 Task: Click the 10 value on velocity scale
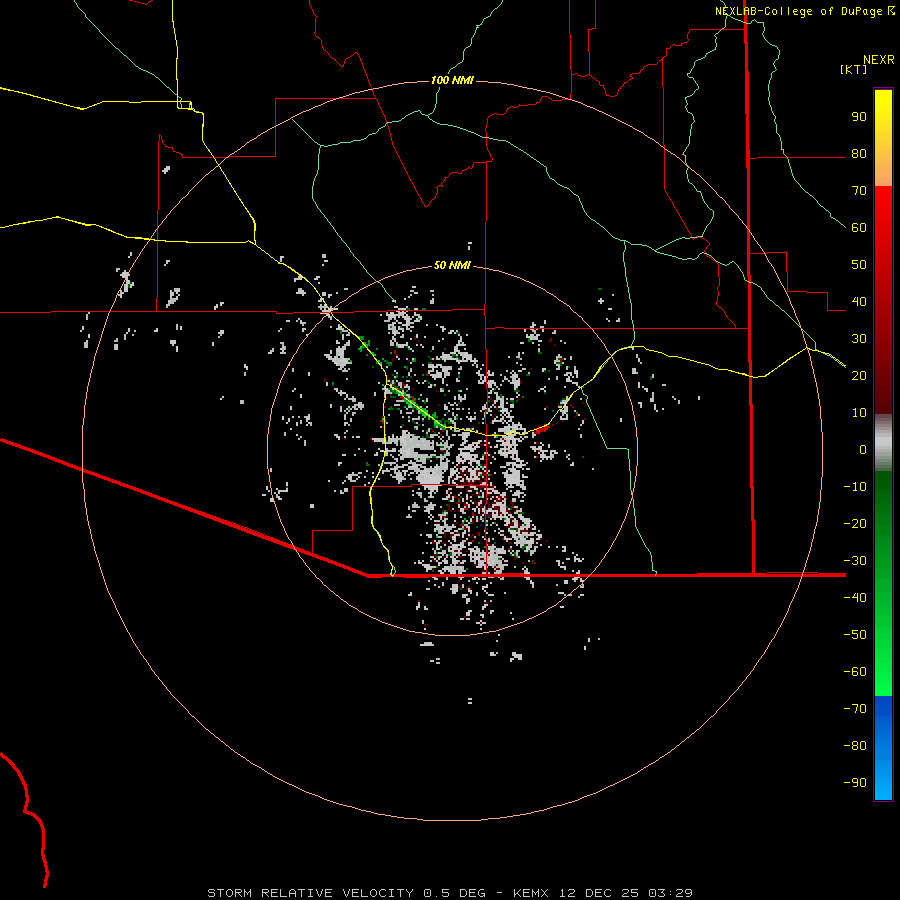[859, 413]
